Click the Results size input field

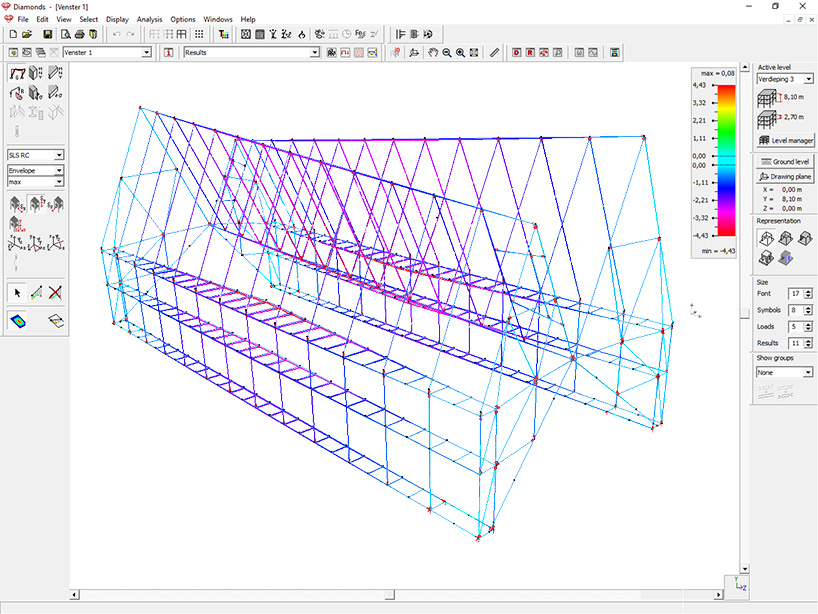796,343
